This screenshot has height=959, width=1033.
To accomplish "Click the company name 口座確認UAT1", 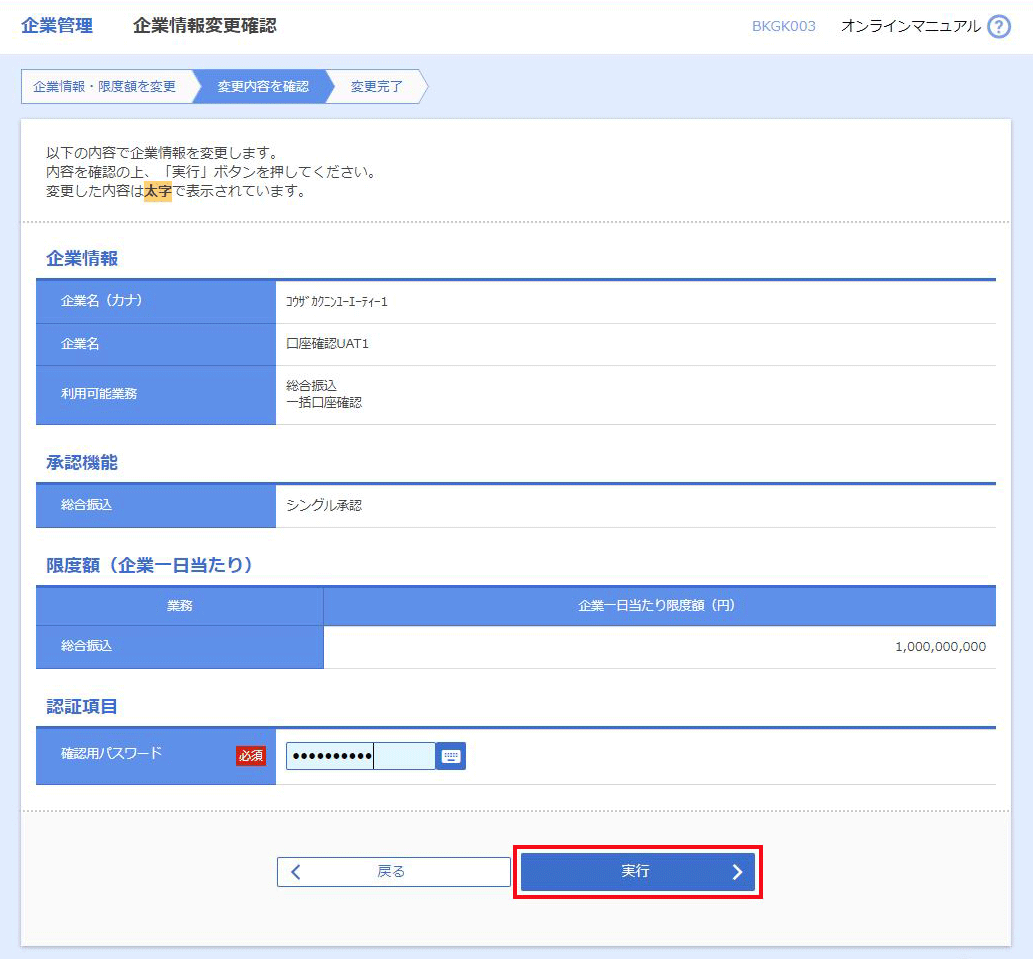I will coord(327,344).
